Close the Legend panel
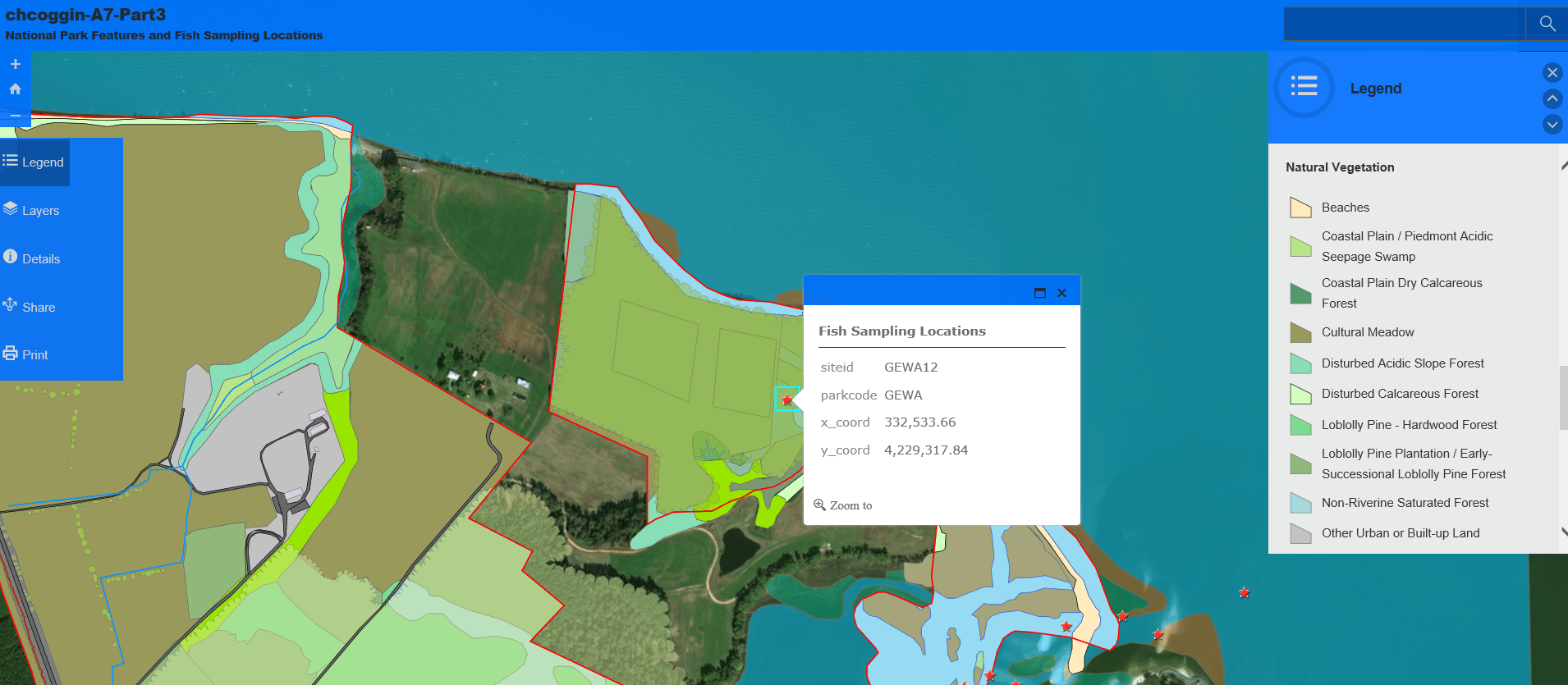Screen dimensions: 1568x685 [x=1552, y=73]
